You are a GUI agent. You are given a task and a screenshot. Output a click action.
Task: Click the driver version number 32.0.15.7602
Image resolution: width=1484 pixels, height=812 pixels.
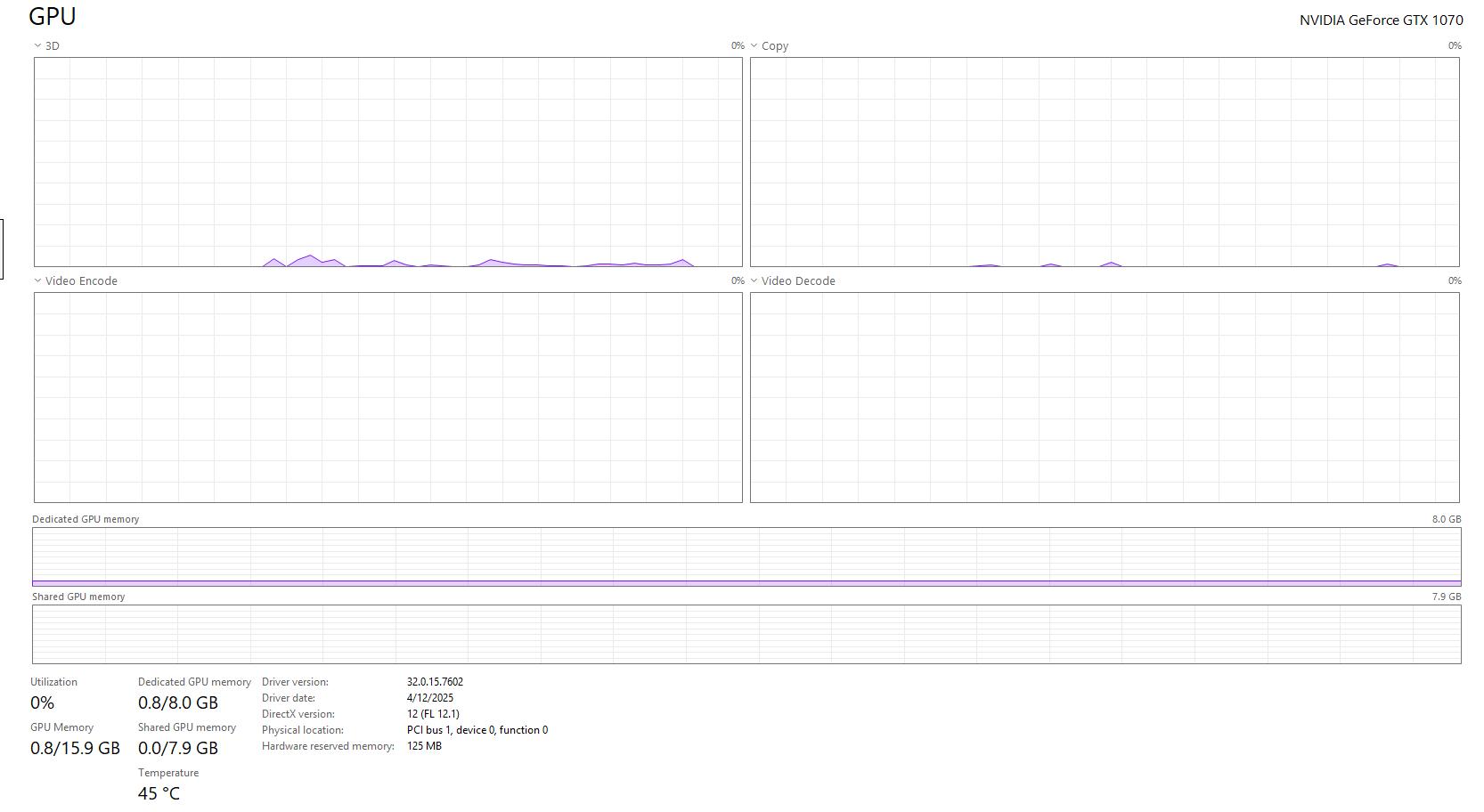coord(435,682)
